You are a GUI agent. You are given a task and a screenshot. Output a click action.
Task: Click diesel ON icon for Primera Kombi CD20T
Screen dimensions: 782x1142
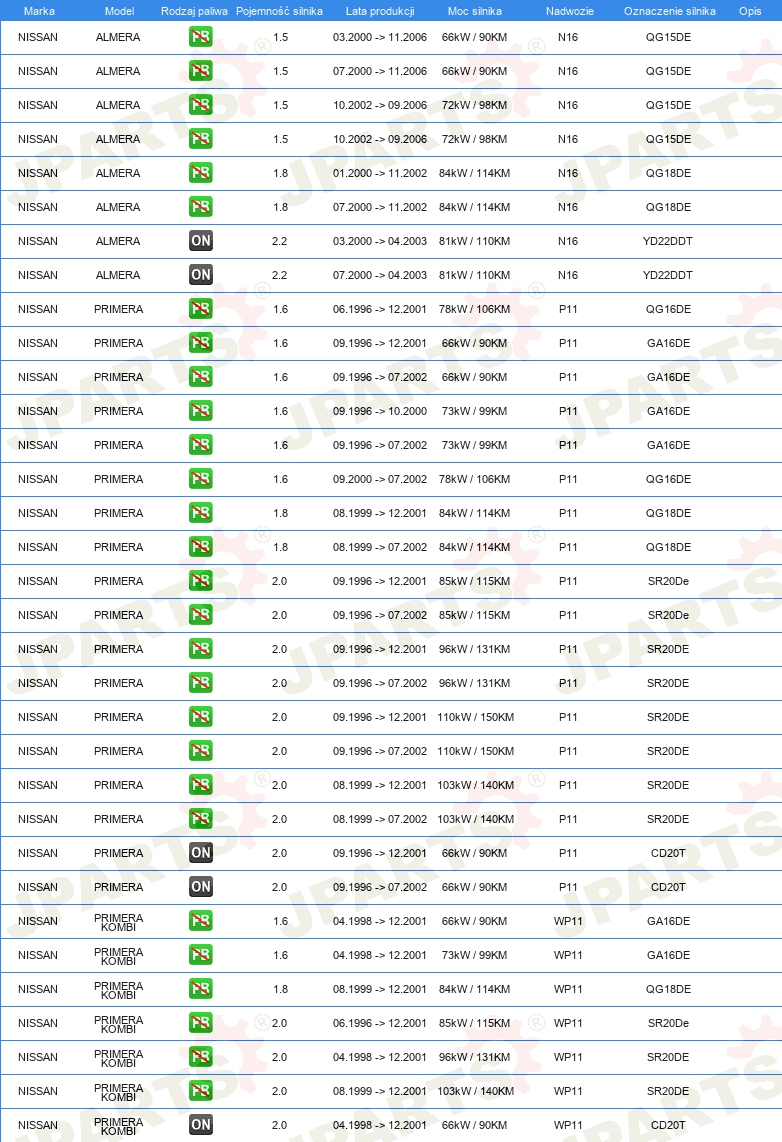point(200,1125)
